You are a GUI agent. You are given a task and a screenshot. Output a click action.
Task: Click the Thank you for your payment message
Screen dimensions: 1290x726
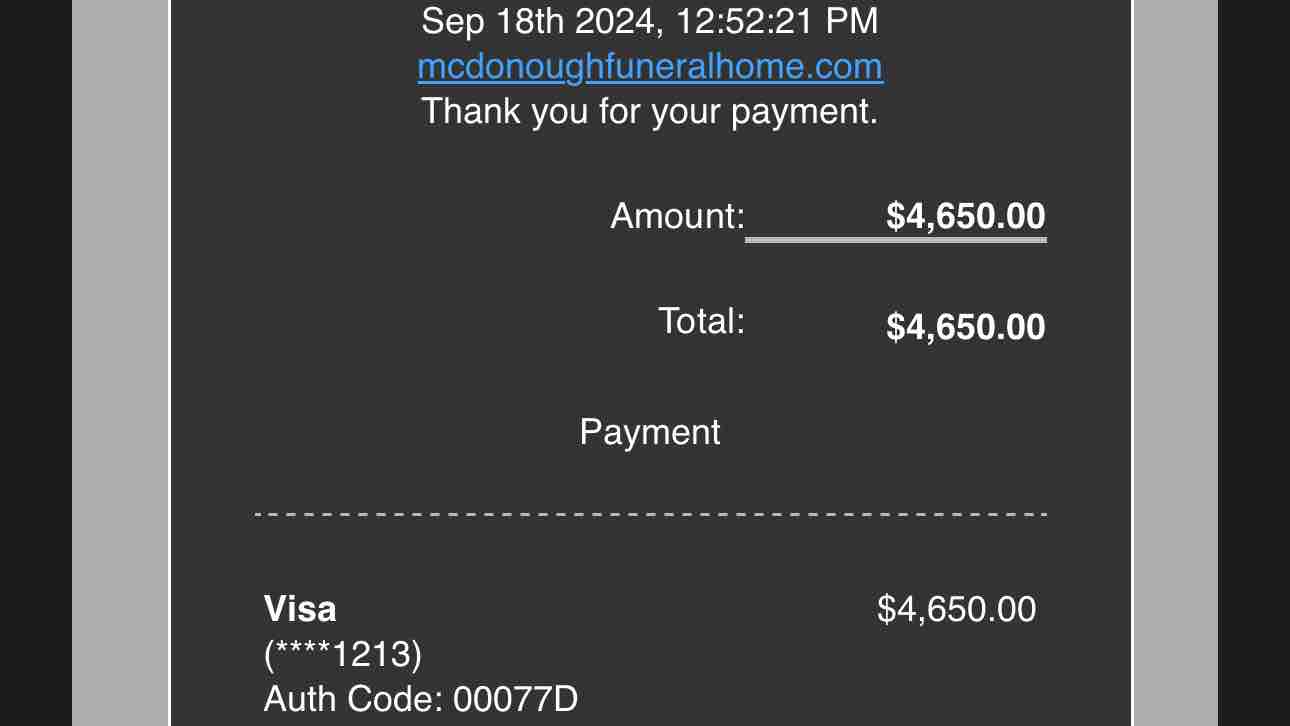pyautogui.click(x=650, y=110)
